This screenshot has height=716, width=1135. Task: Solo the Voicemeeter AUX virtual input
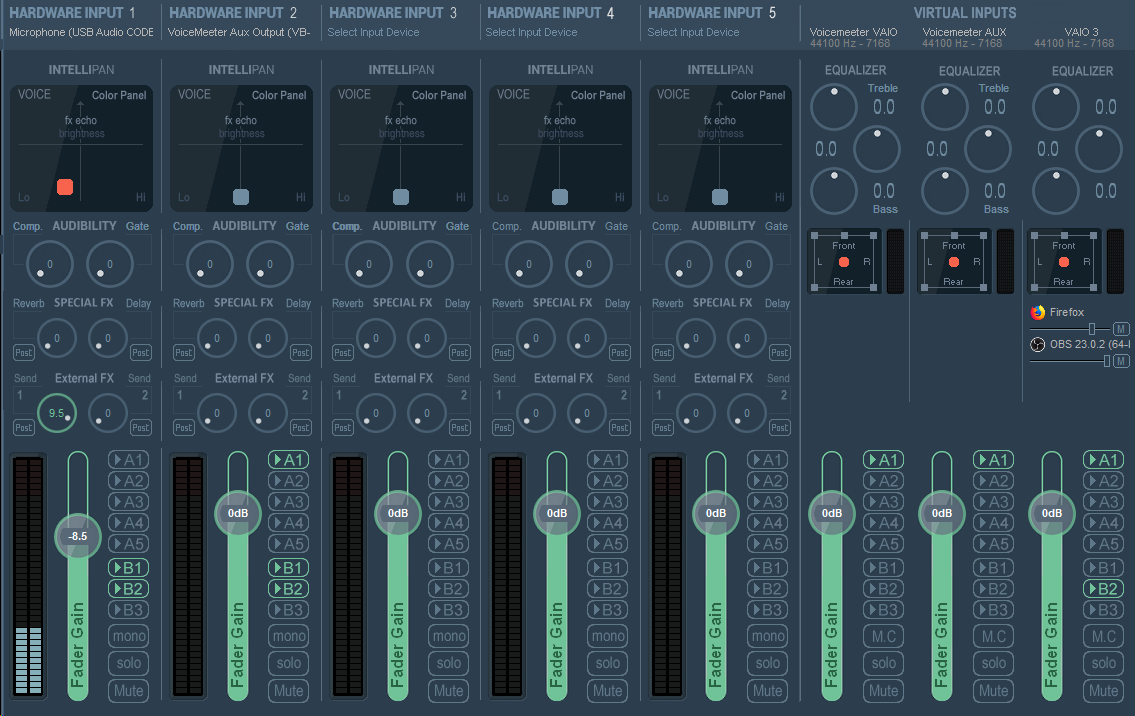coord(994,663)
